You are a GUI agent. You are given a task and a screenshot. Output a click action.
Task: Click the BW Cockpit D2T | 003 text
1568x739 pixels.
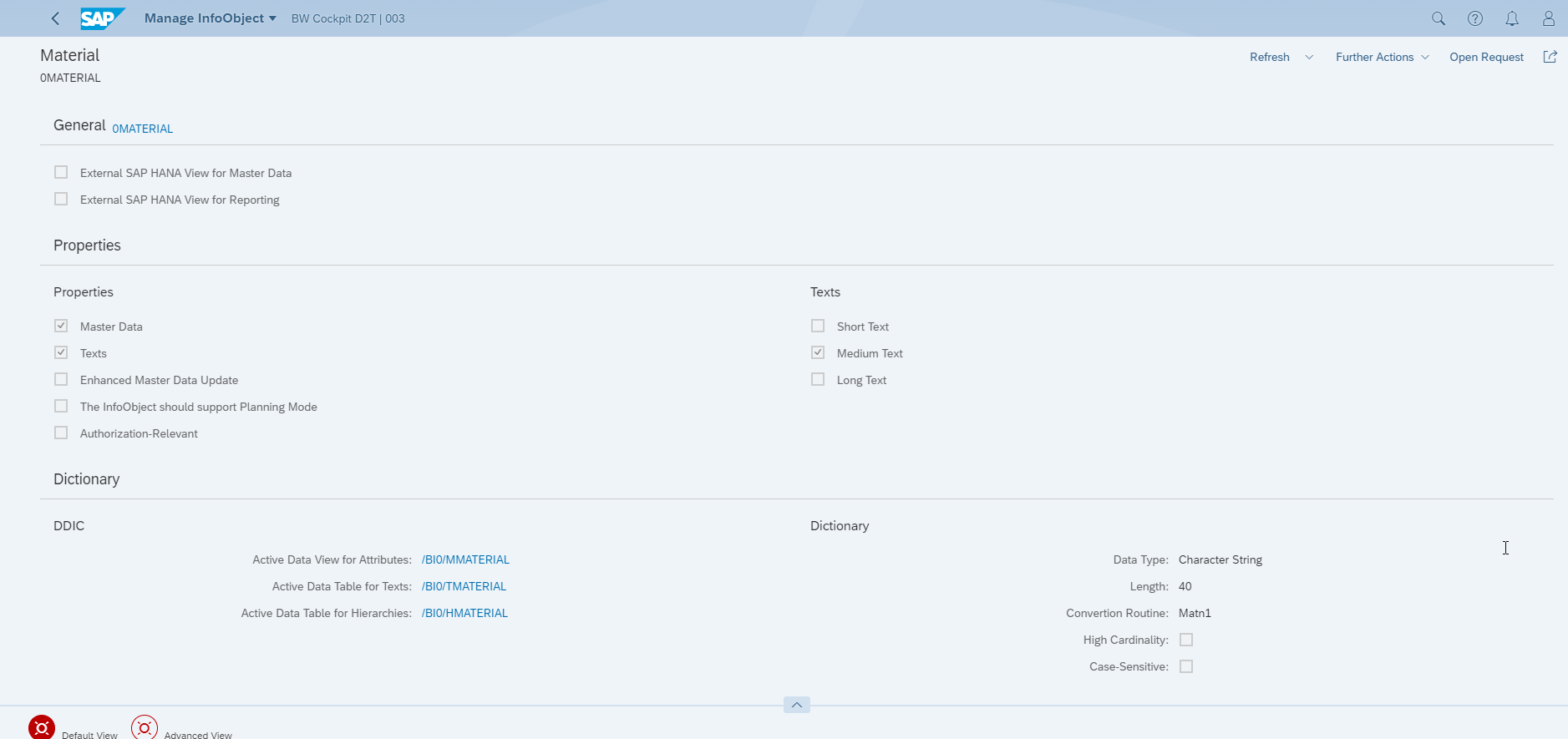(x=348, y=18)
